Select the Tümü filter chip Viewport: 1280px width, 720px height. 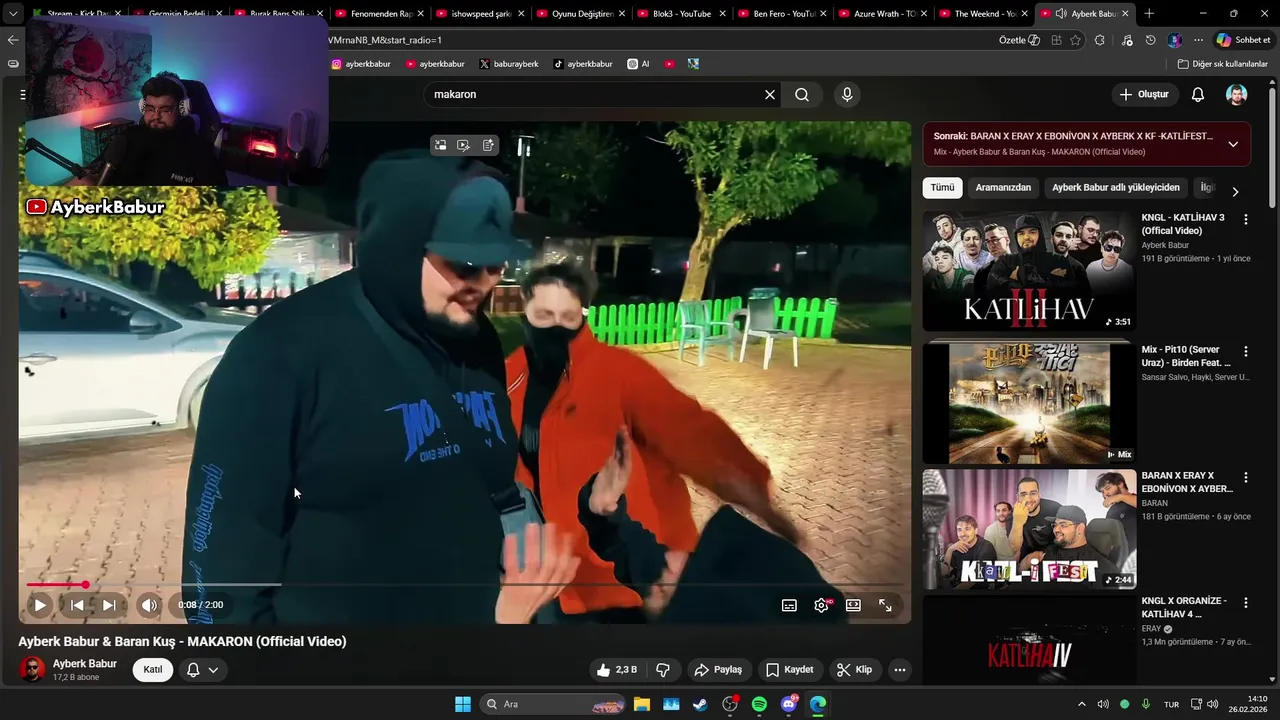[942, 188]
